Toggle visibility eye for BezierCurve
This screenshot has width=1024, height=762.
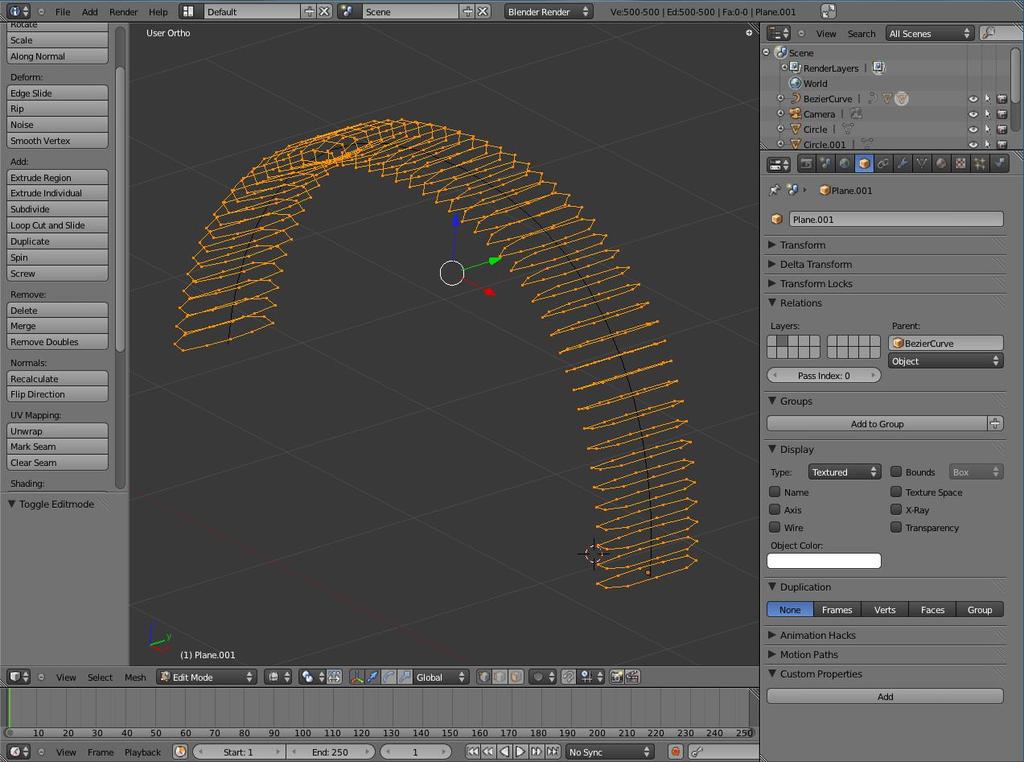pos(973,99)
